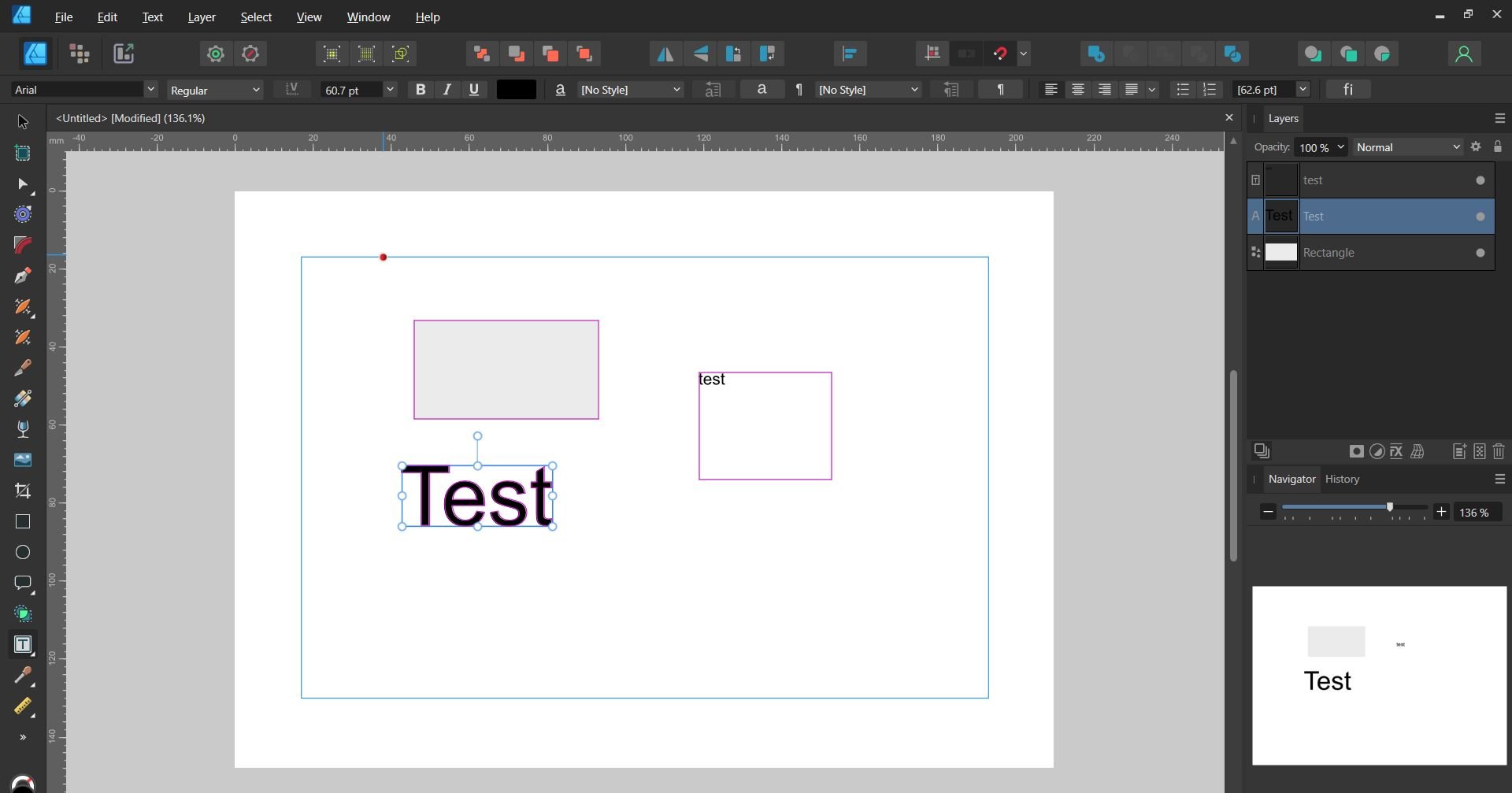Apply the Add boolean operation
This screenshot has height=793, width=1512.
pos(1095,54)
